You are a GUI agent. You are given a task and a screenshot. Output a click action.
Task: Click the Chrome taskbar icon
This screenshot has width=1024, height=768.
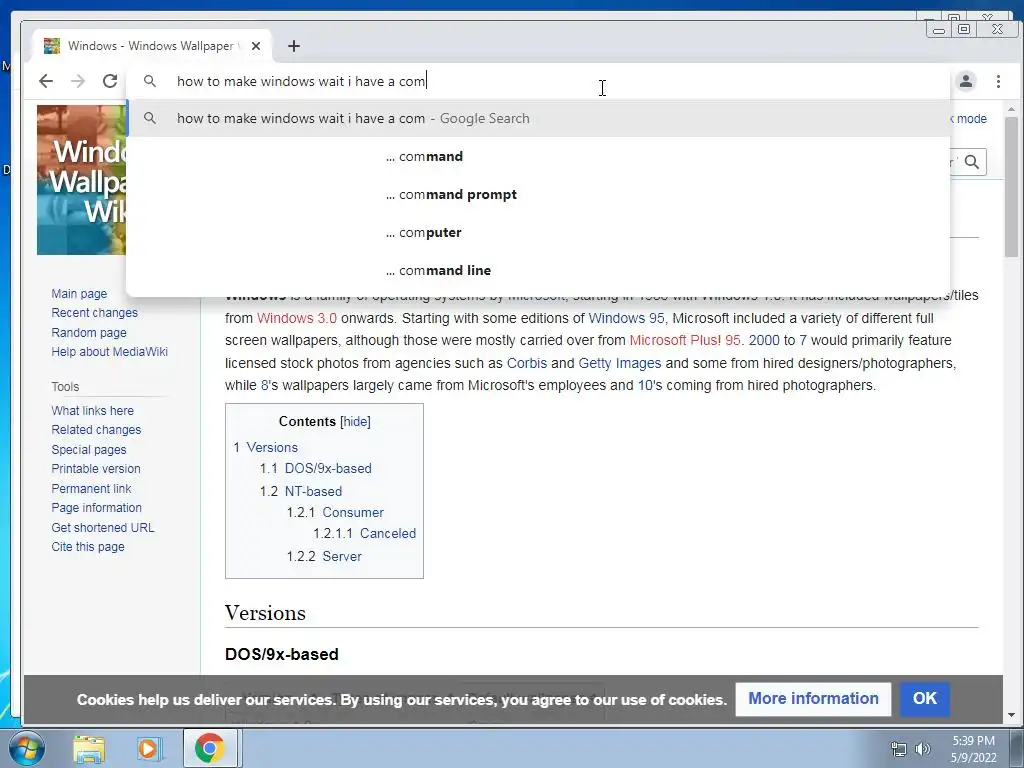209,748
